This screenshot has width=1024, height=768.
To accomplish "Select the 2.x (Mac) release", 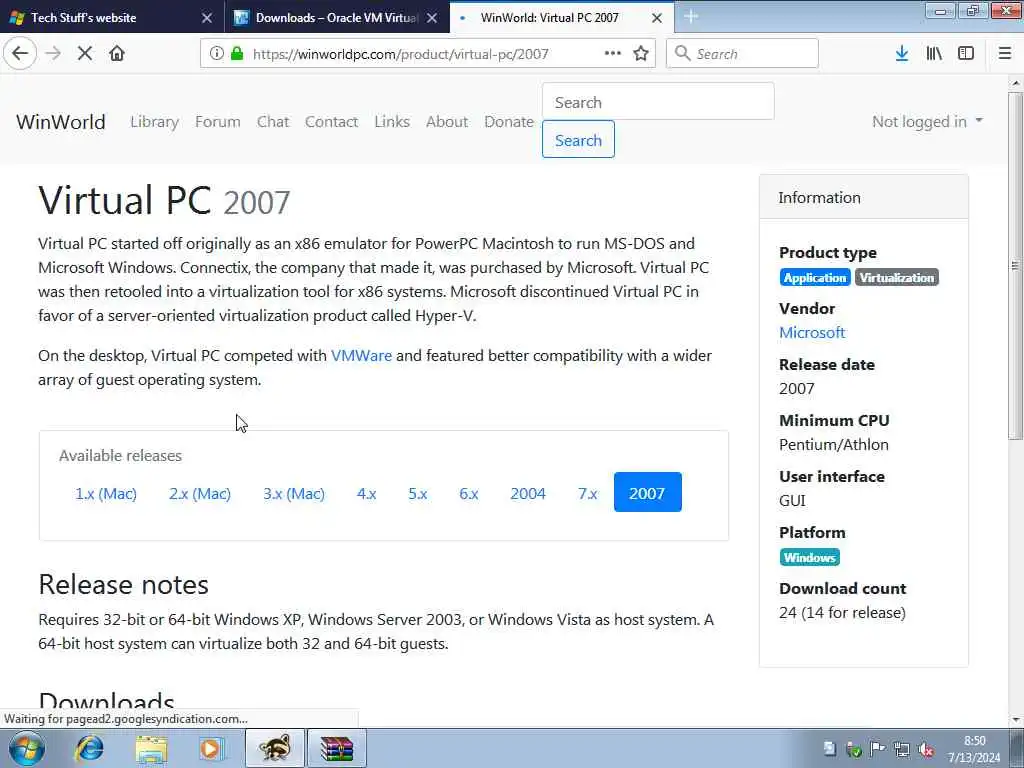I will click(200, 493).
